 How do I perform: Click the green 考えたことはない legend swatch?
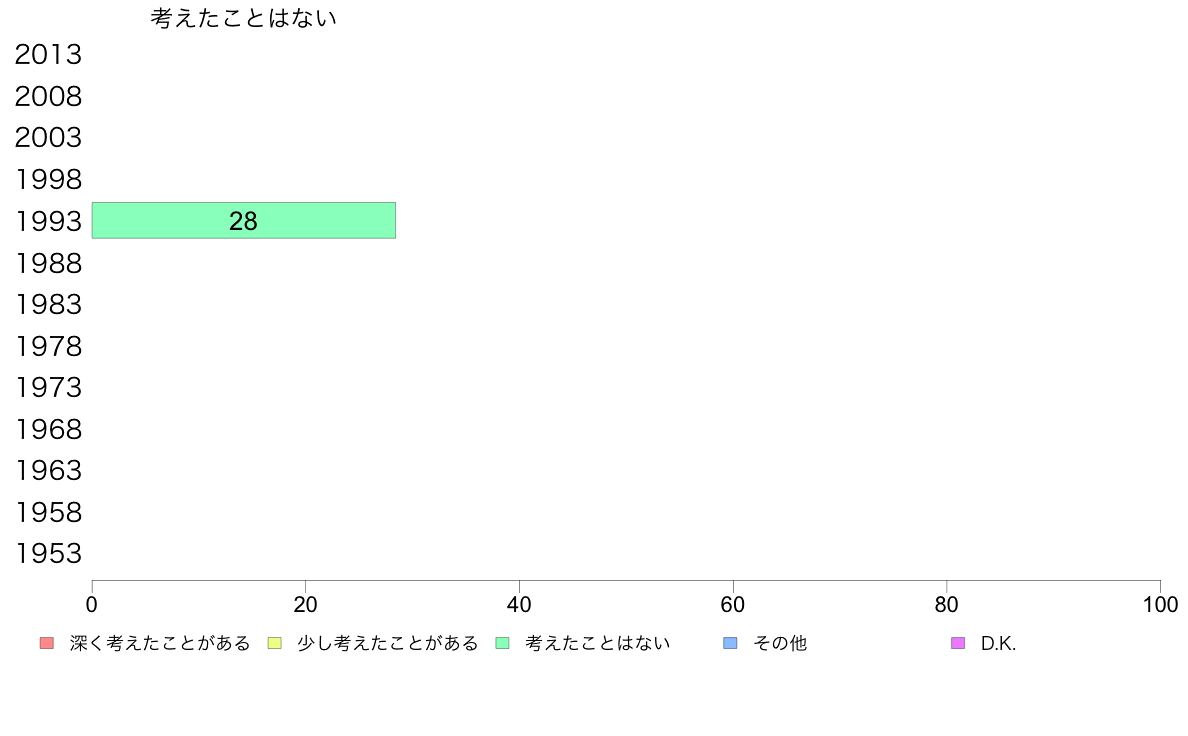point(502,643)
